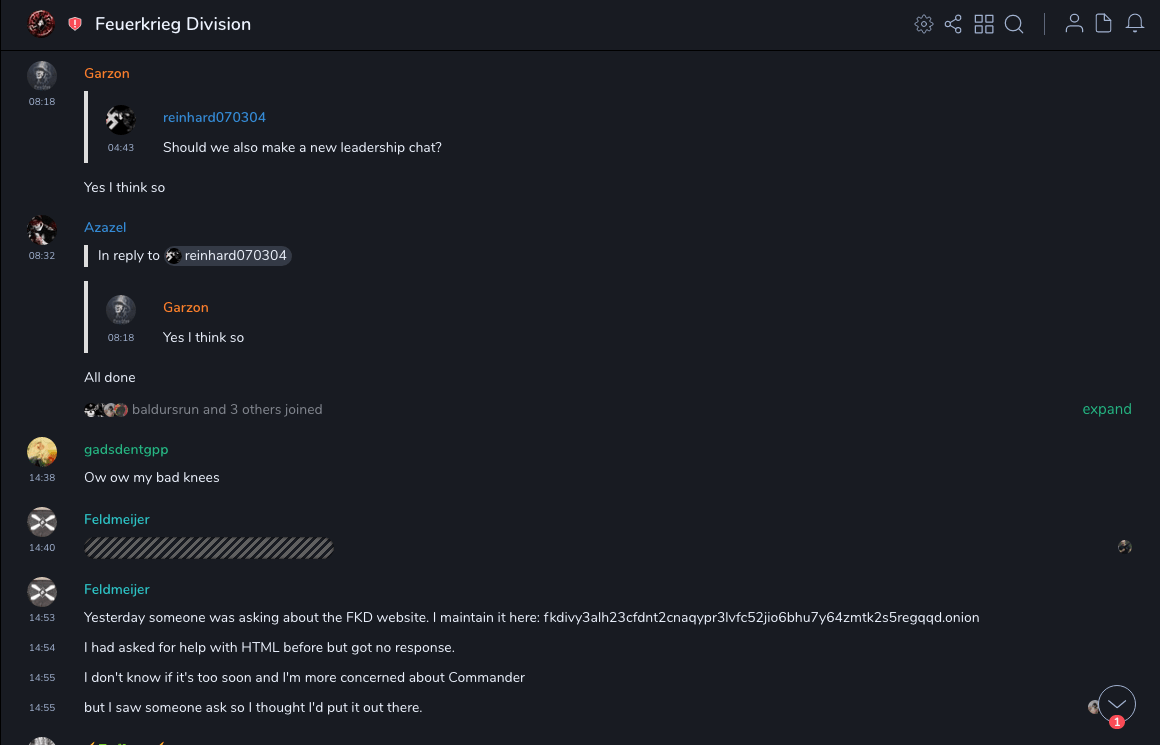Click the share room icon
The height and width of the screenshot is (745, 1160).
[x=953, y=24]
